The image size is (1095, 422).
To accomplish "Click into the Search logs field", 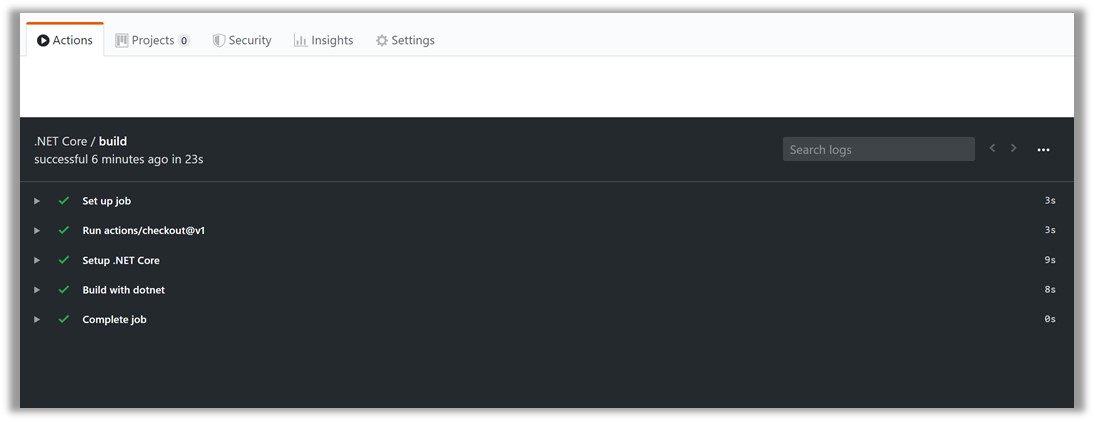I will pyautogui.click(x=878, y=150).
